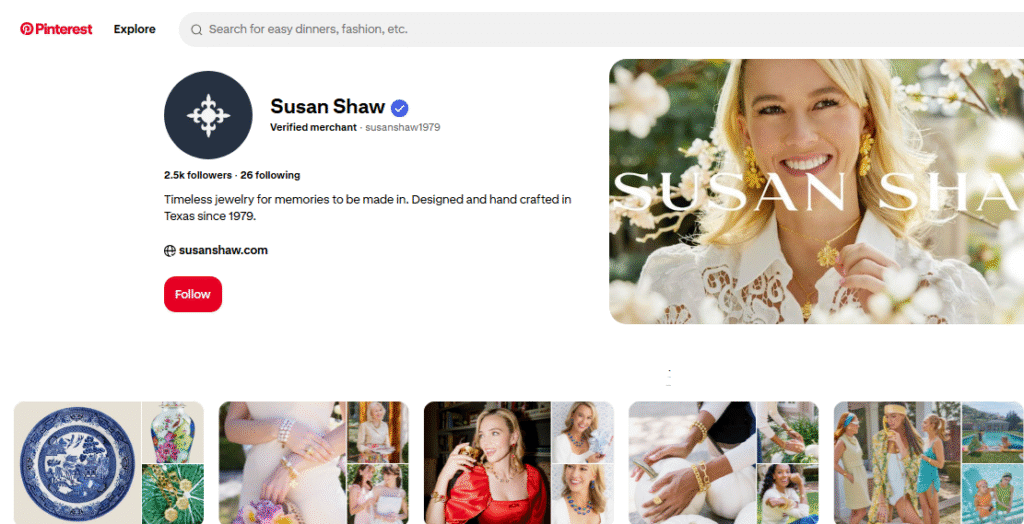
Task: Click the globe icon beside the website
Action: 170,250
